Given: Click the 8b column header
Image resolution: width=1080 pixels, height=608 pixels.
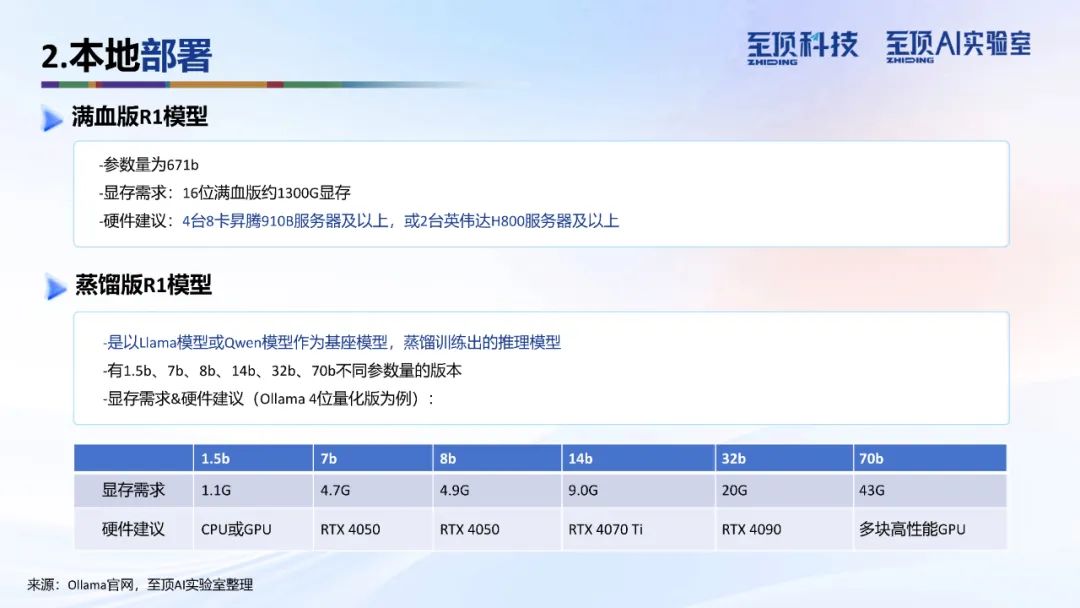Looking at the screenshot, I should (x=497, y=458).
